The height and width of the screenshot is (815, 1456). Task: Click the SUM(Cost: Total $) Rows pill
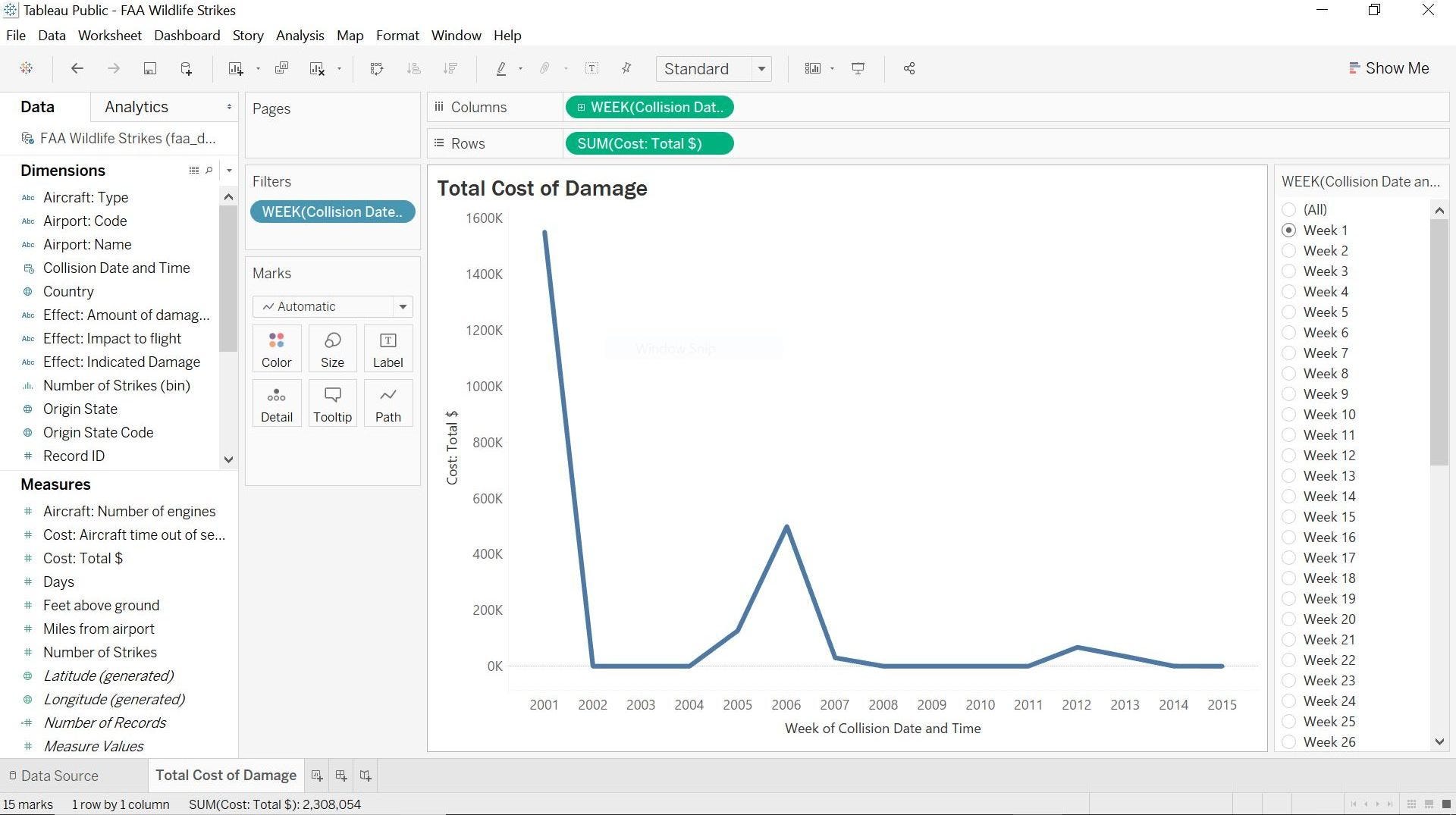(x=649, y=143)
